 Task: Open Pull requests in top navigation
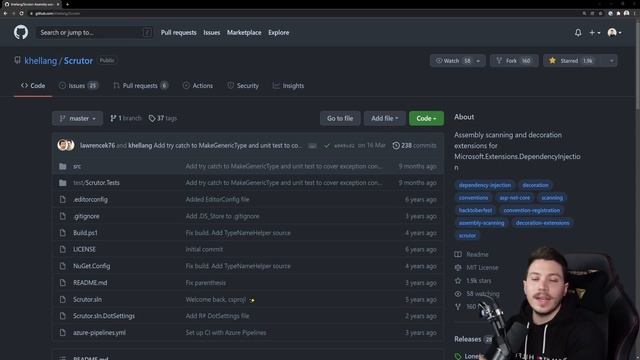pos(178,33)
